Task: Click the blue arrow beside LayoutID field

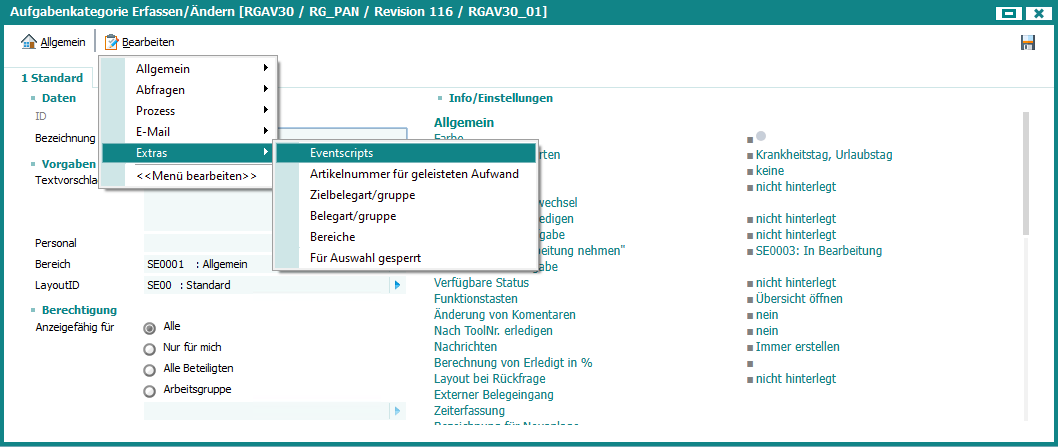Action: [397, 286]
